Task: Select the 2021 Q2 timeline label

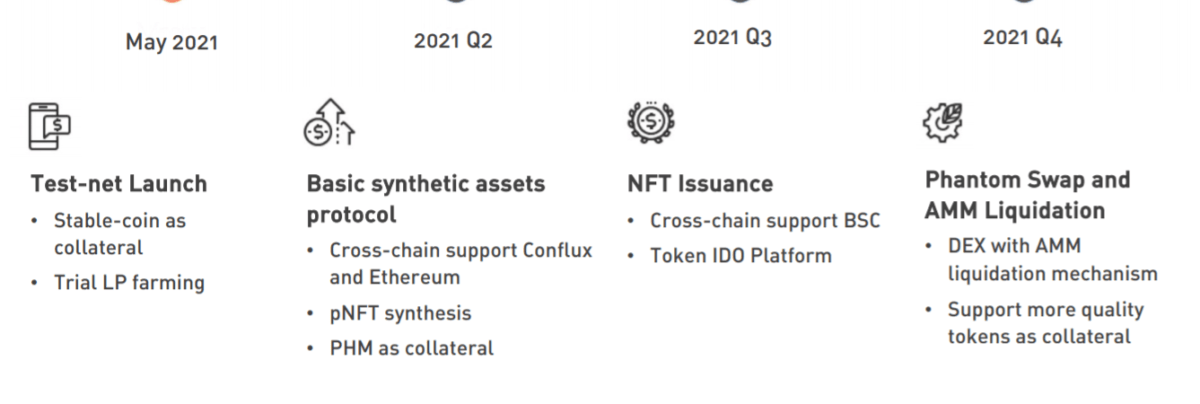Action: 453,41
